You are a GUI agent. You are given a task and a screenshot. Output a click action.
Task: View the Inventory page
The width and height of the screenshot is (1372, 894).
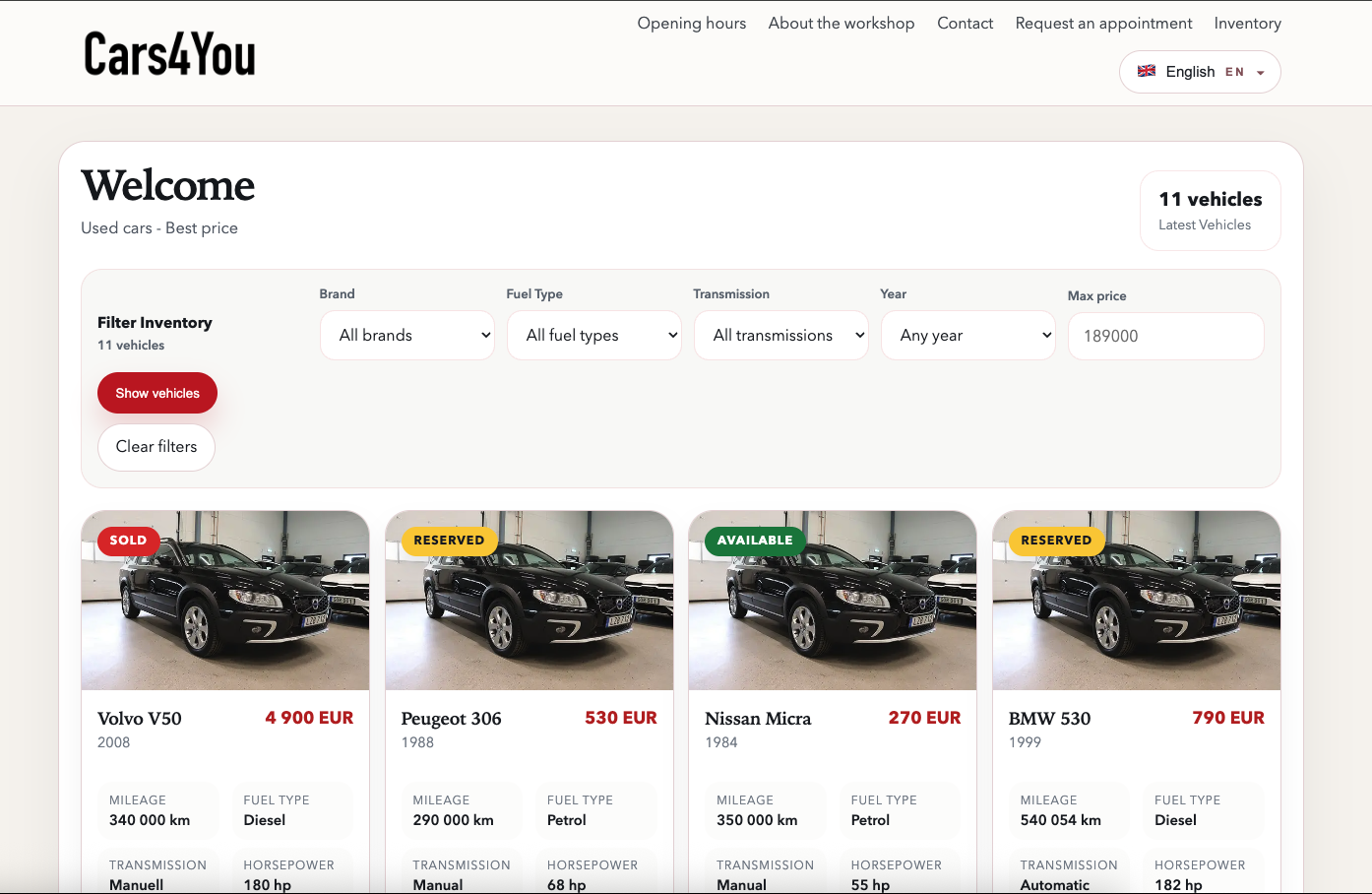pos(1248,23)
